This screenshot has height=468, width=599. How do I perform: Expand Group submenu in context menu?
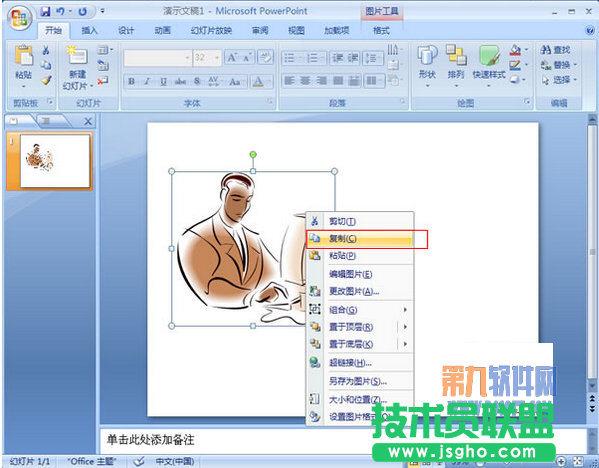pyautogui.click(x=360, y=309)
